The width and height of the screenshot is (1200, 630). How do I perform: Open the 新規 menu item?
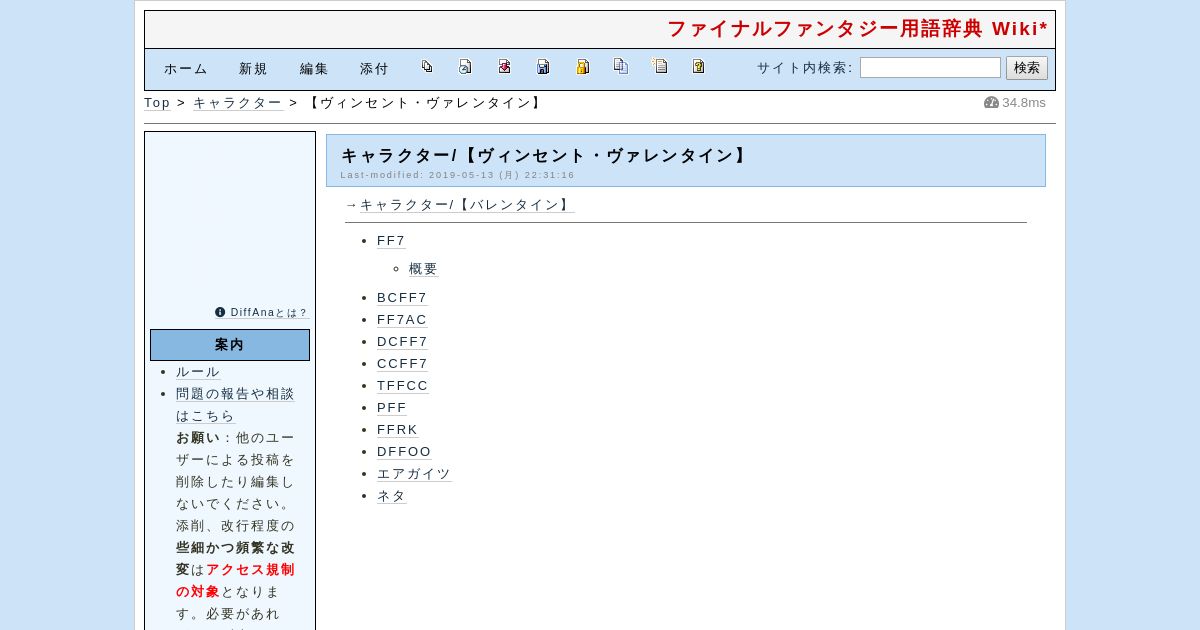click(253, 69)
